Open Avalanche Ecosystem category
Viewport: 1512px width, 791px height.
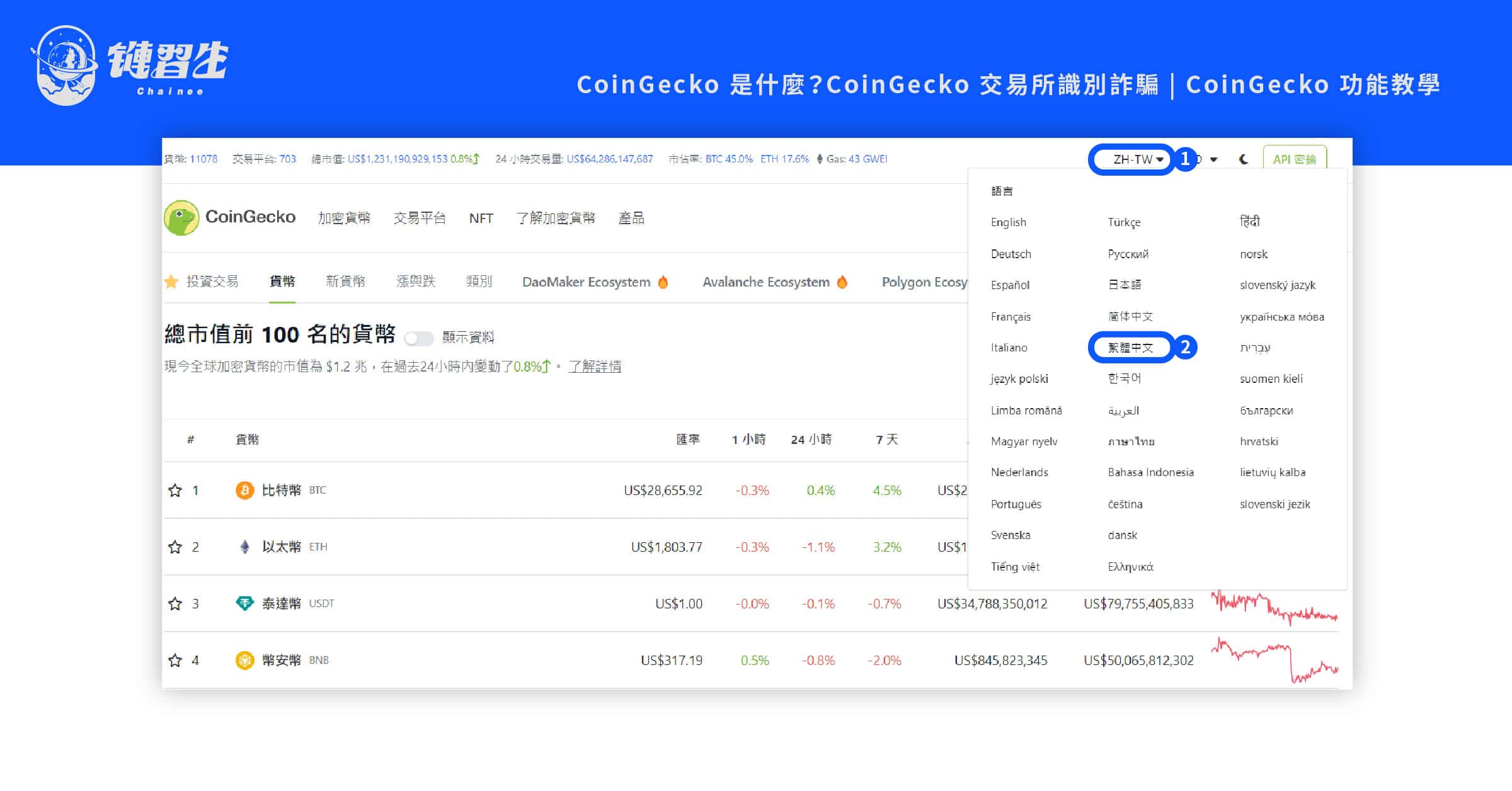[x=776, y=282]
